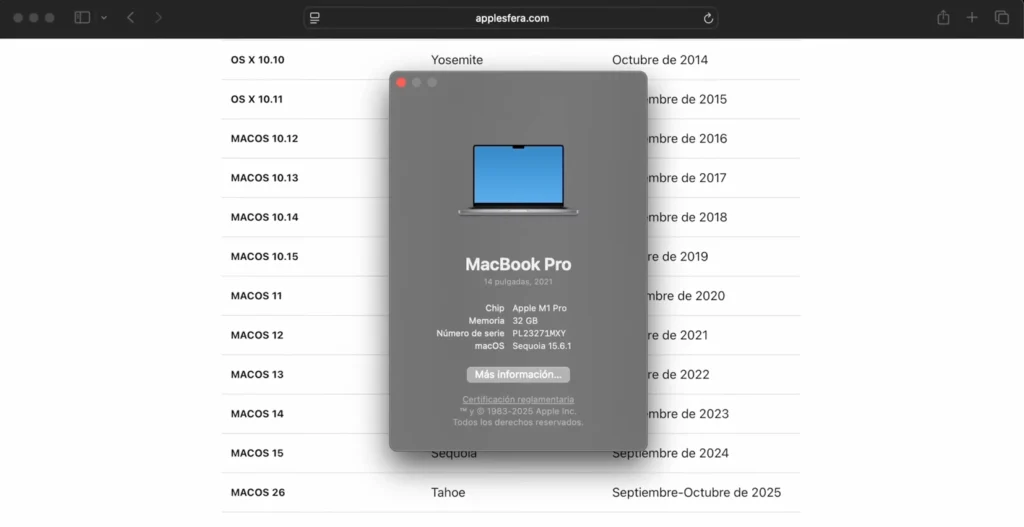1024x527 pixels.
Task: Click the Yosemite name cell
Action: click(x=457, y=60)
